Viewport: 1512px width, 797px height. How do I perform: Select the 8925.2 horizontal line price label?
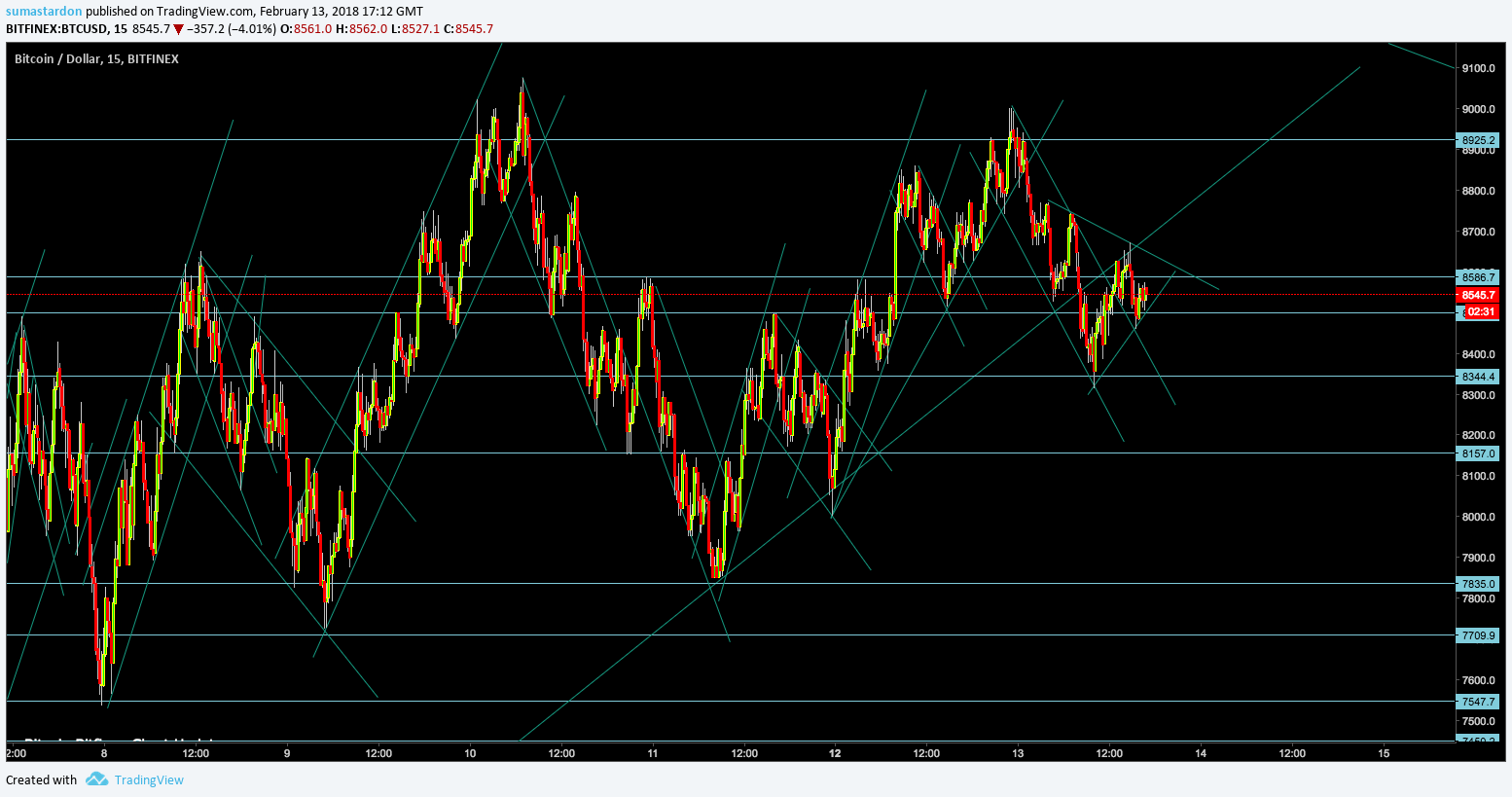[x=1479, y=140]
